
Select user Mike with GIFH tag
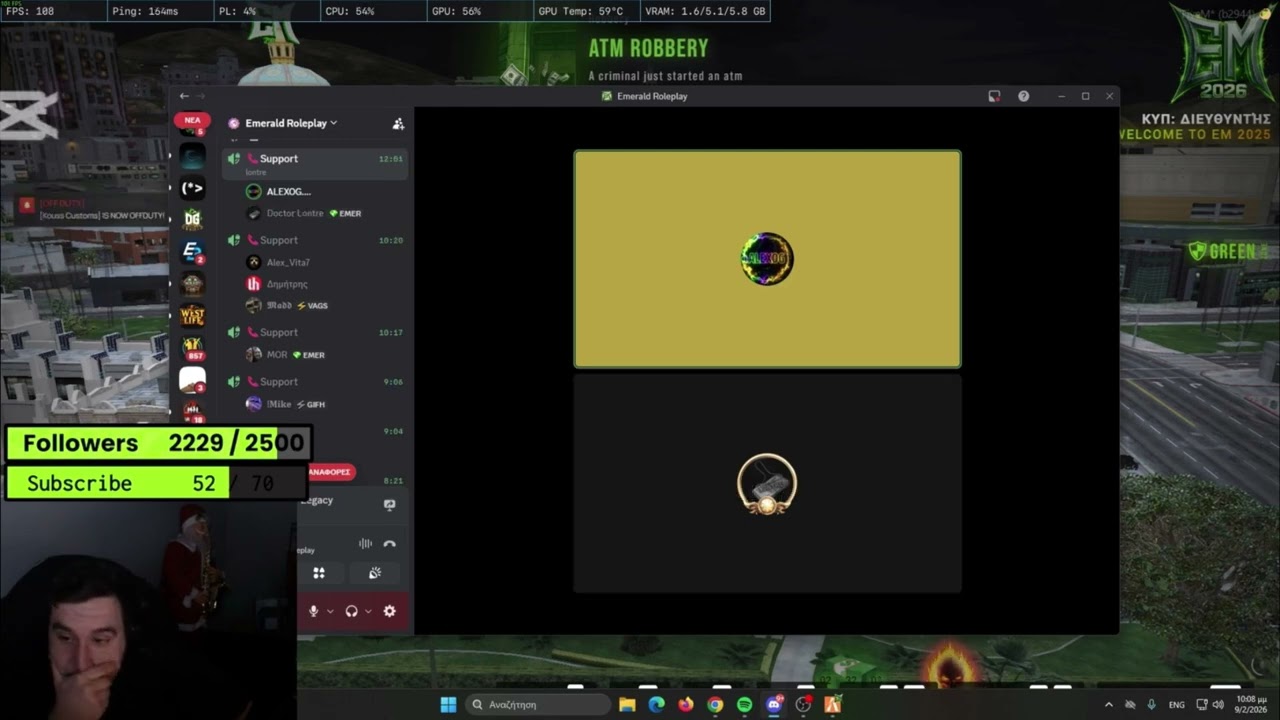click(x=286, y=404)
